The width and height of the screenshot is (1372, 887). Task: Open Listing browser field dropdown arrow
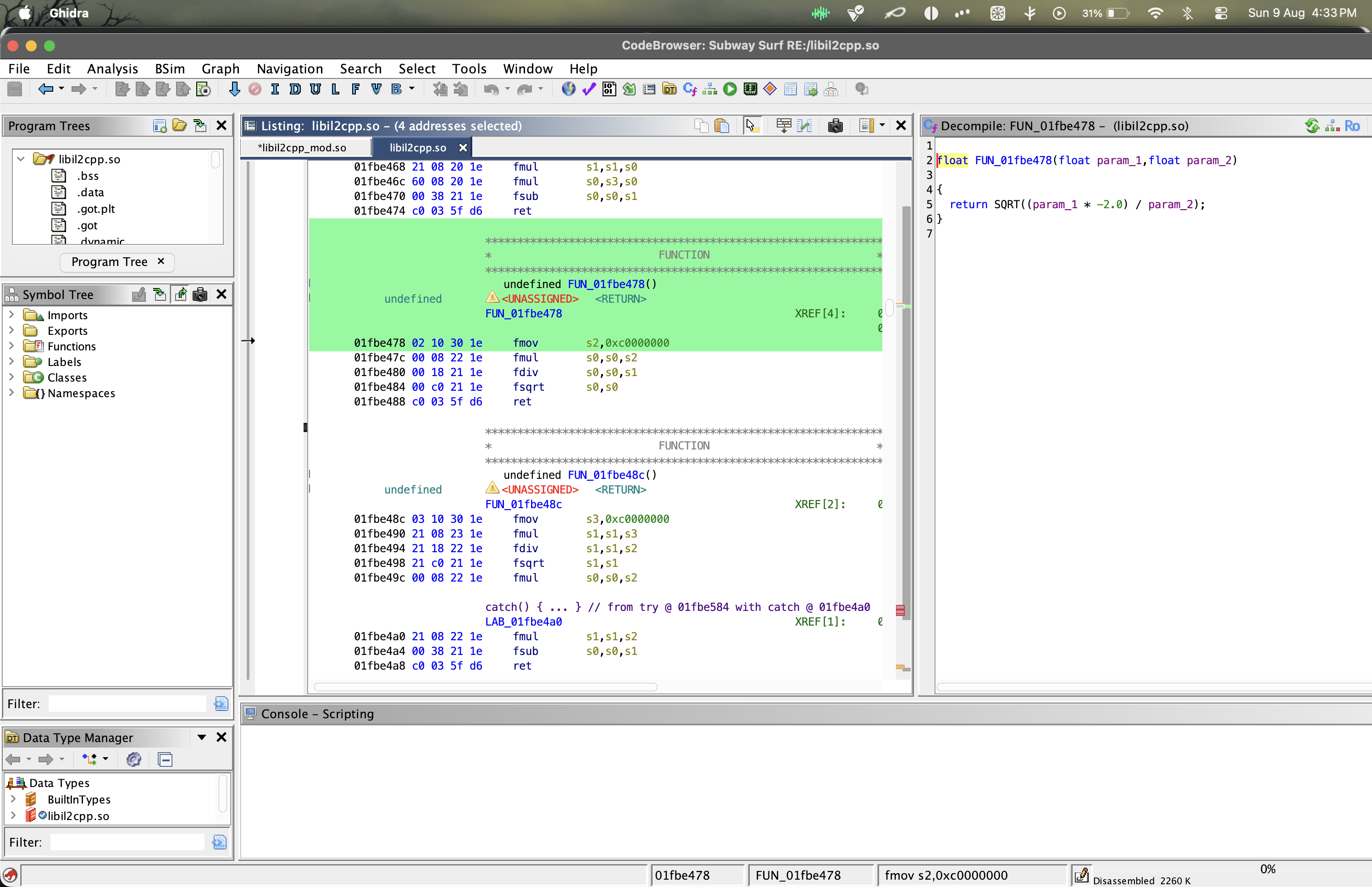tap(881, 126)
